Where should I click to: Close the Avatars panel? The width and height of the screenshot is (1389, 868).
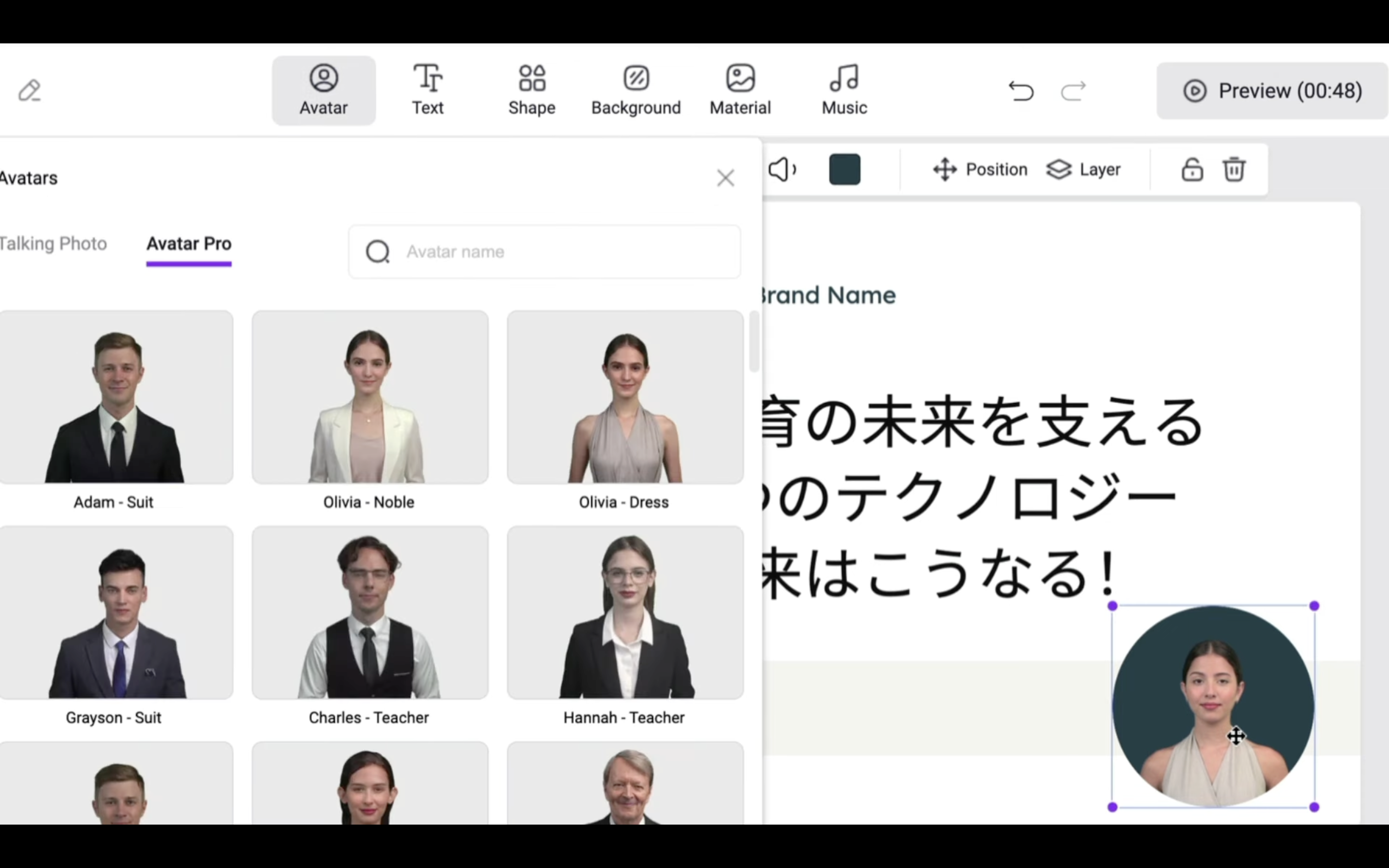click(x=725, y=178)
